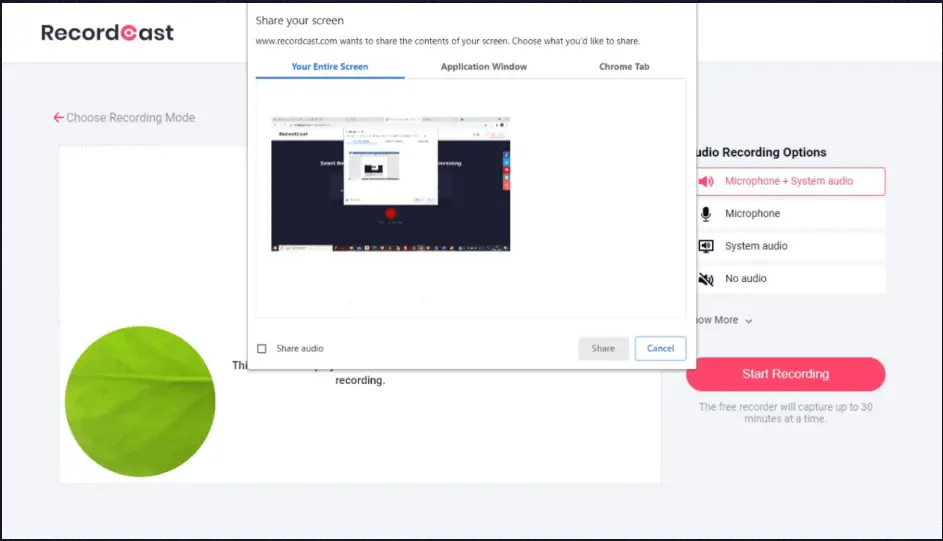
Task: Click the System audio monitor icon
Action: [706, 246]
